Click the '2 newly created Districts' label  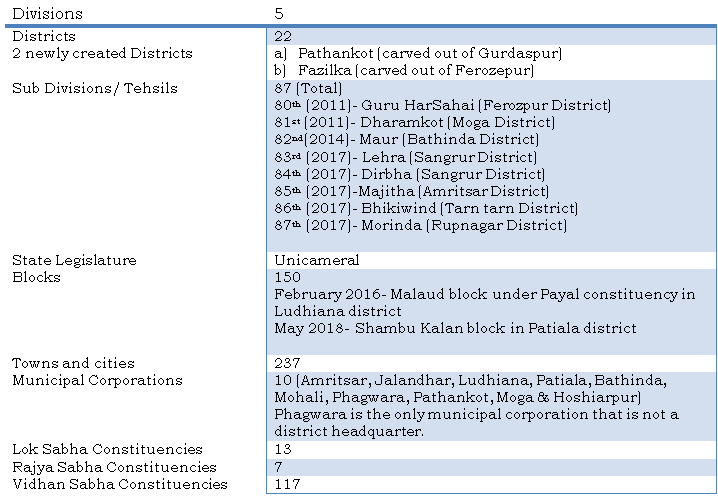coord(102,53)
